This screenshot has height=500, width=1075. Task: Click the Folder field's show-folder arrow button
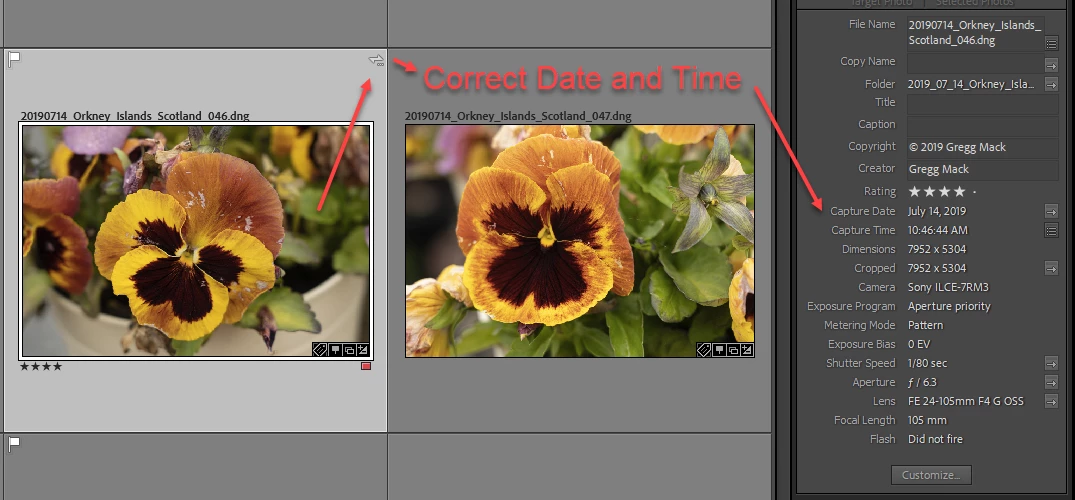pos(1051,84)
